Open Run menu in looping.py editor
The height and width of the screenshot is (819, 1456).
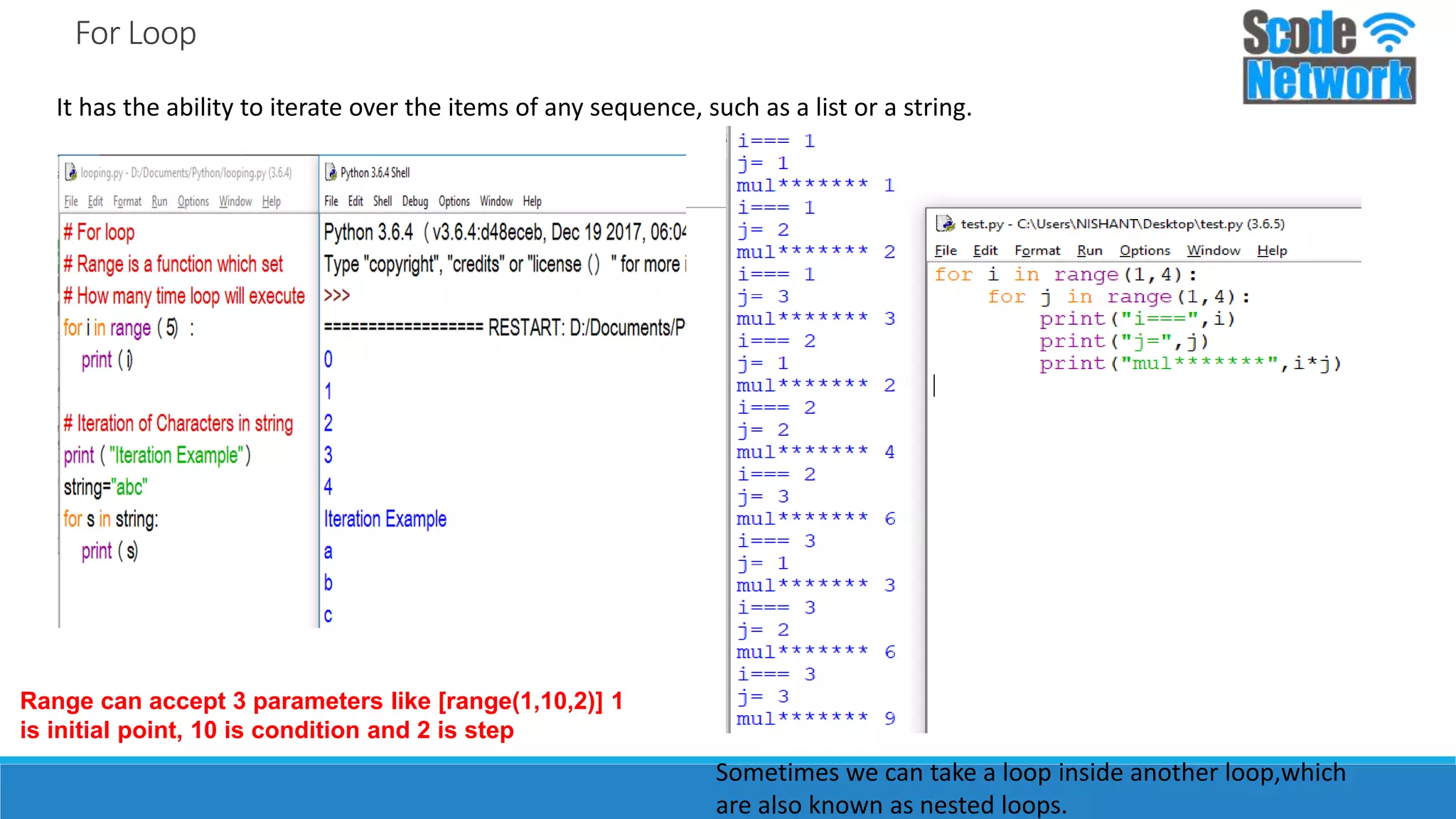[159, 201]
